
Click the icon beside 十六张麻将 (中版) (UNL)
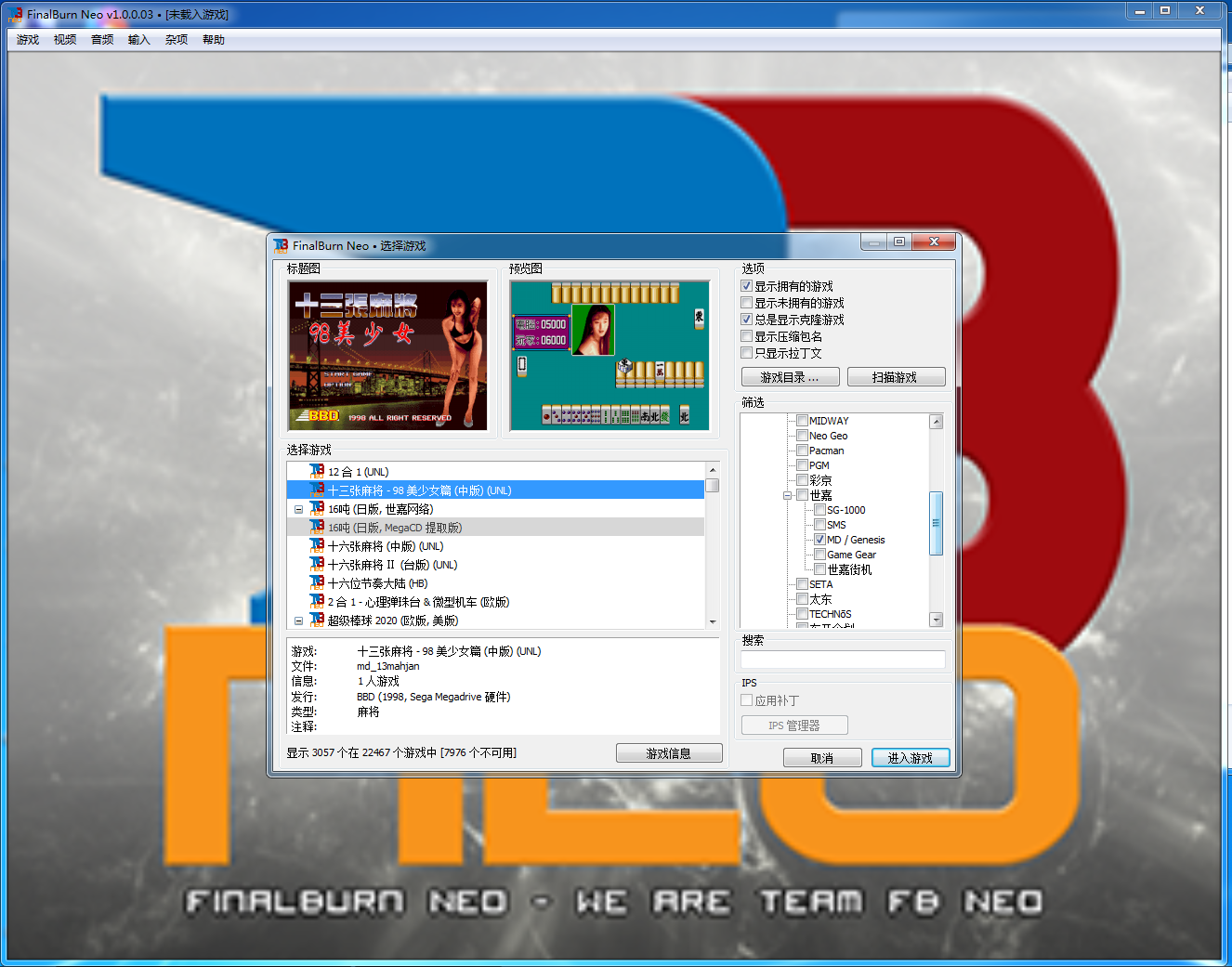coord(317,545)
